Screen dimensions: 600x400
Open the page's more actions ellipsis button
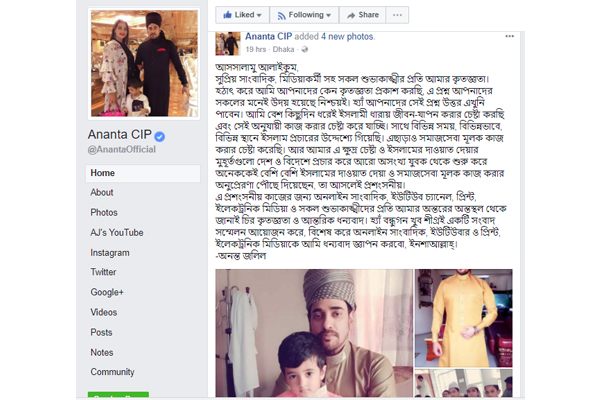397,15
